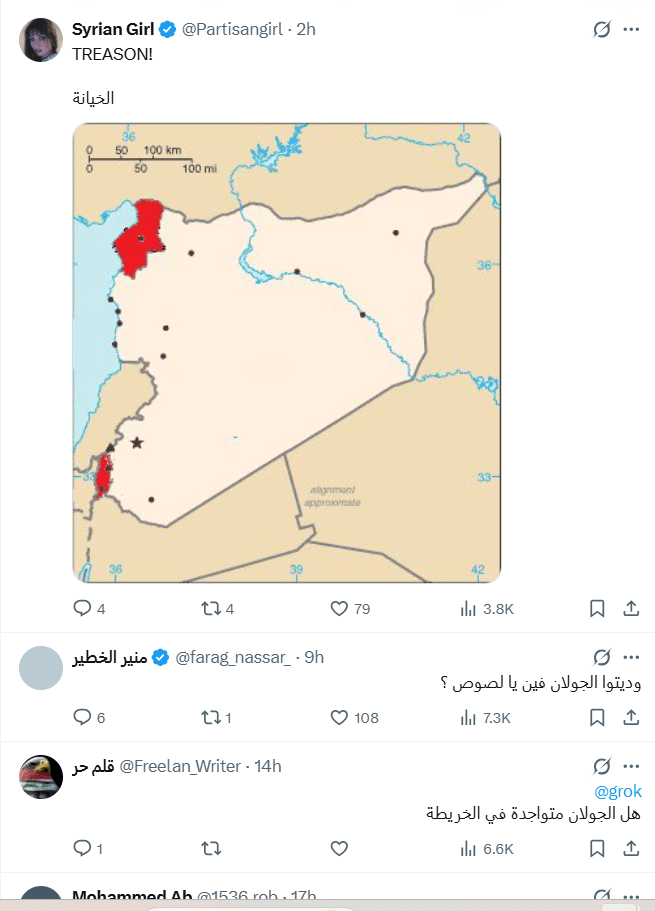
Task: Bookmark the @Freelan_Writer reply
Action: coord(597,848)
